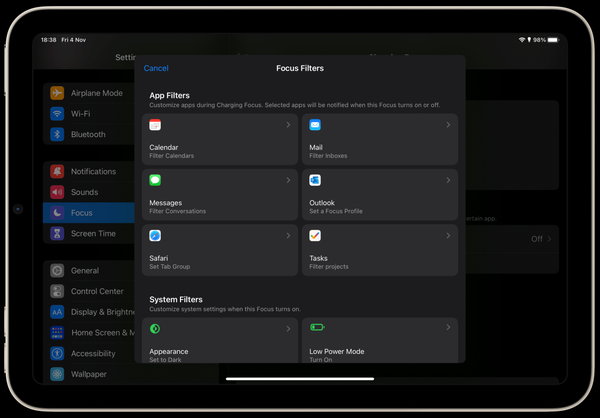Tap the Mail app icon

tap(315, 125)
